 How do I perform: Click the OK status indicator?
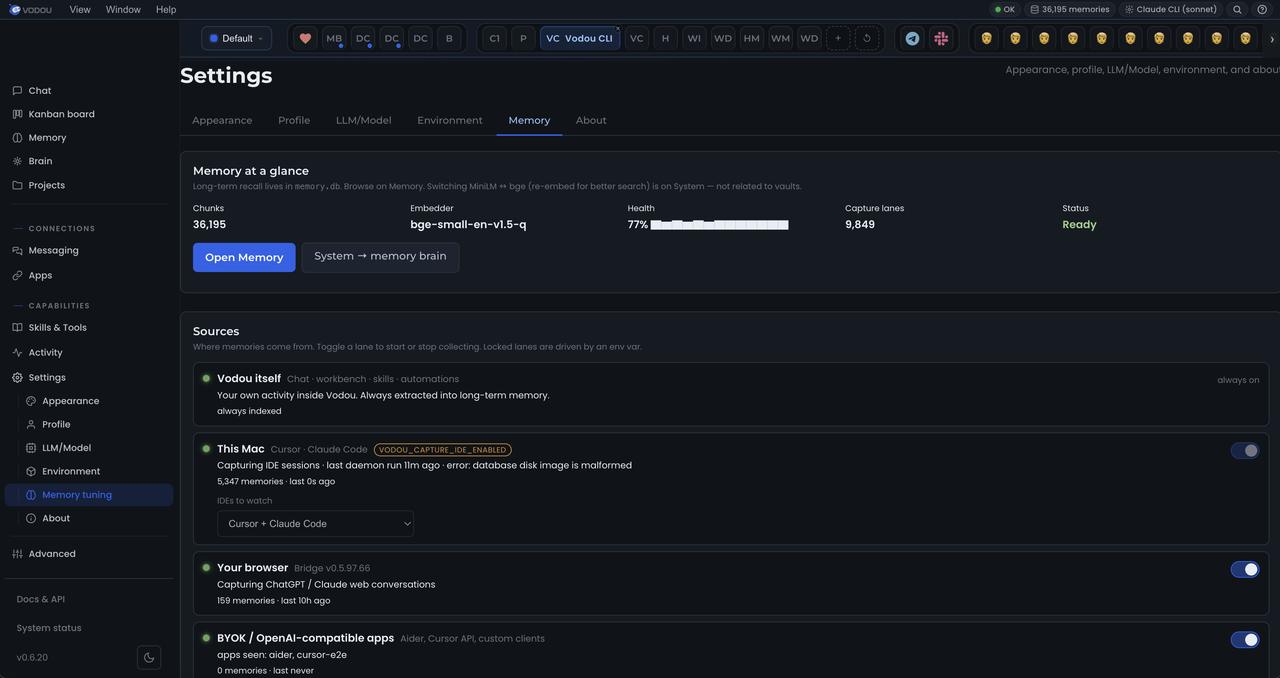tap(1004, 9)
